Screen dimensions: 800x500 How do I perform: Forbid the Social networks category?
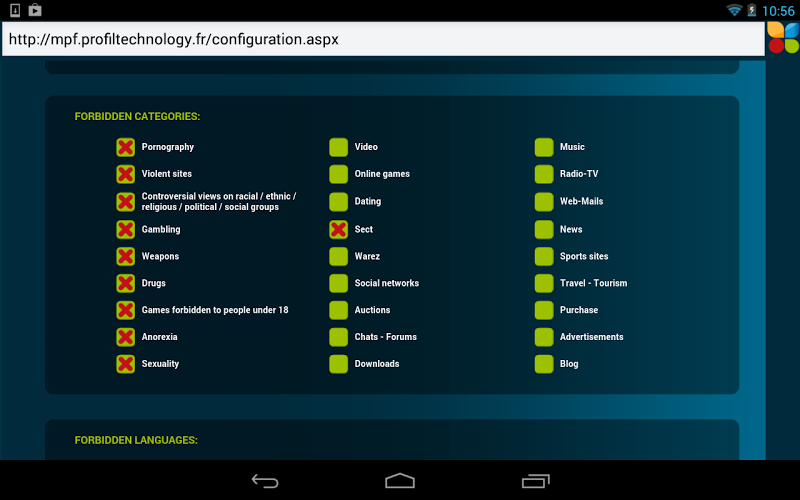pos(338,283)
